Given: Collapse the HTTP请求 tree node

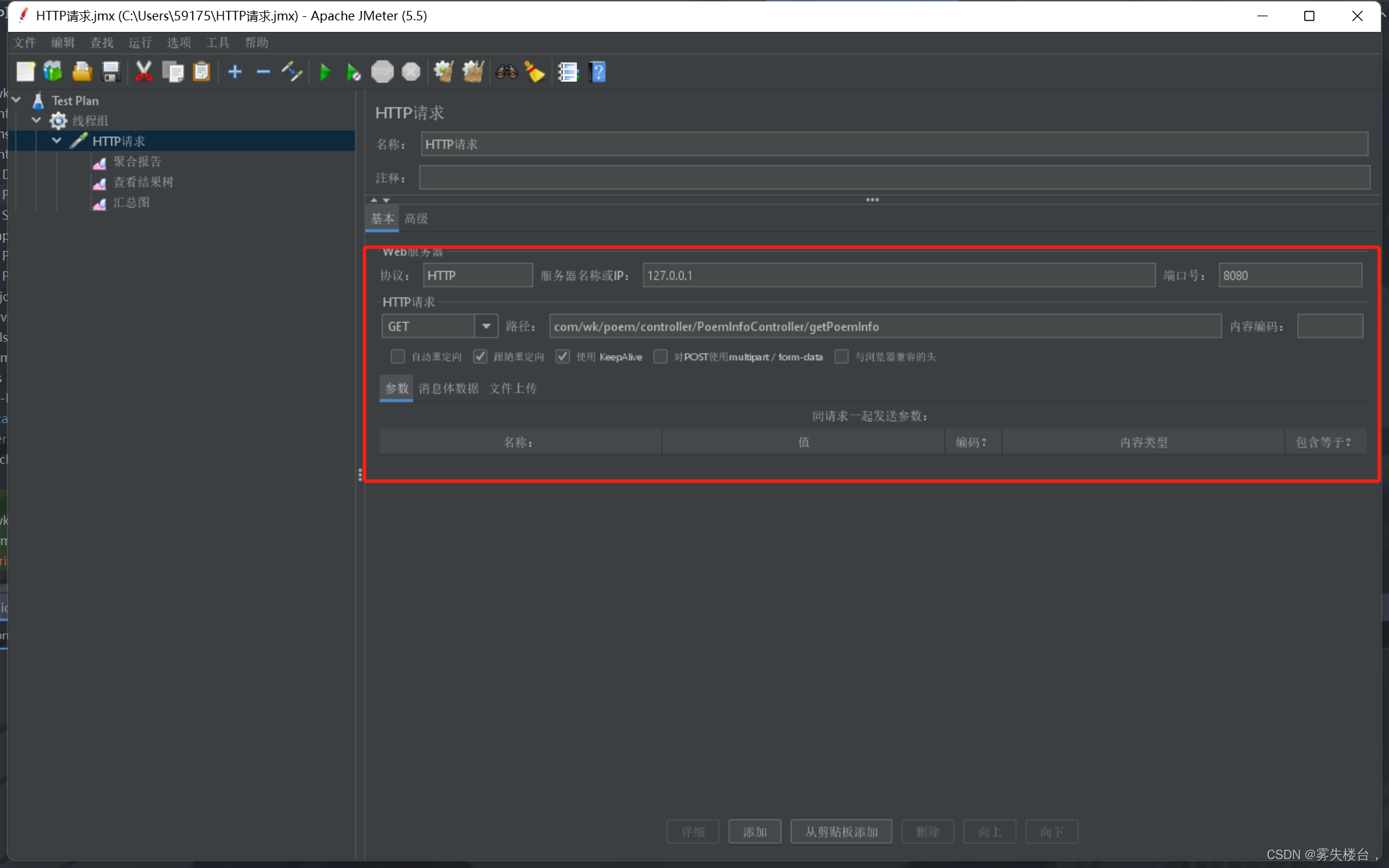Looking at the screenshot, I should coord(57,140).
